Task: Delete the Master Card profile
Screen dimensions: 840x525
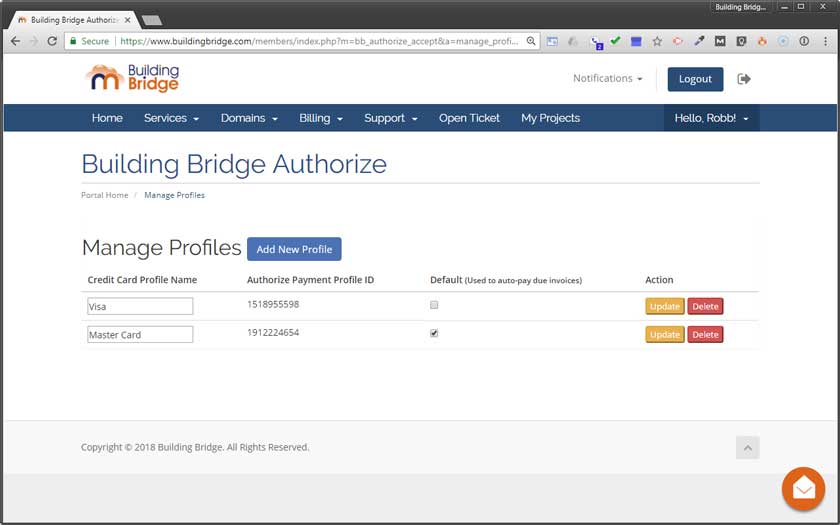Action: [x=706, y=334]
